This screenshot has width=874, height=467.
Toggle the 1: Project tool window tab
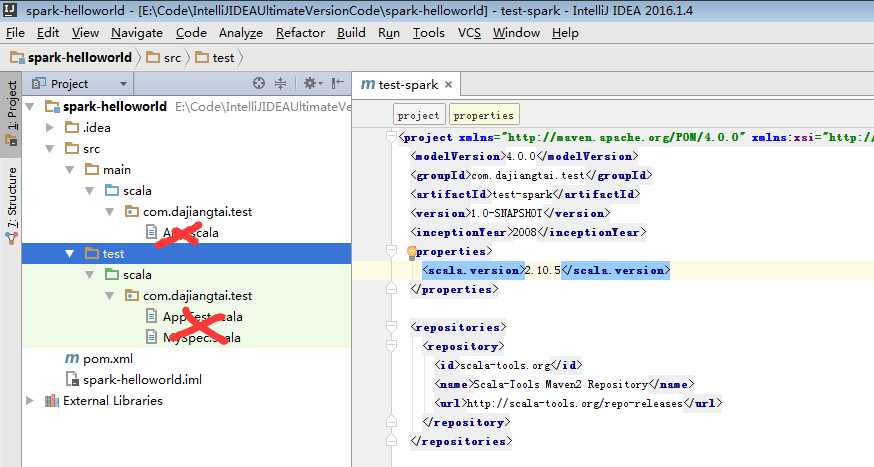coord(11,113)
